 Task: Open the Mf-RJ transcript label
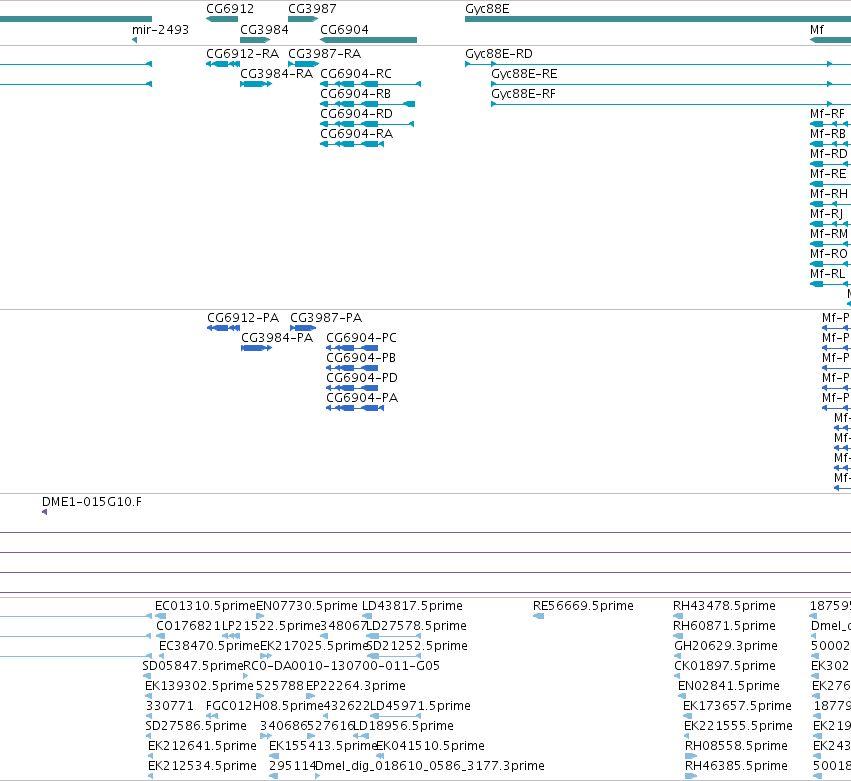827,214
